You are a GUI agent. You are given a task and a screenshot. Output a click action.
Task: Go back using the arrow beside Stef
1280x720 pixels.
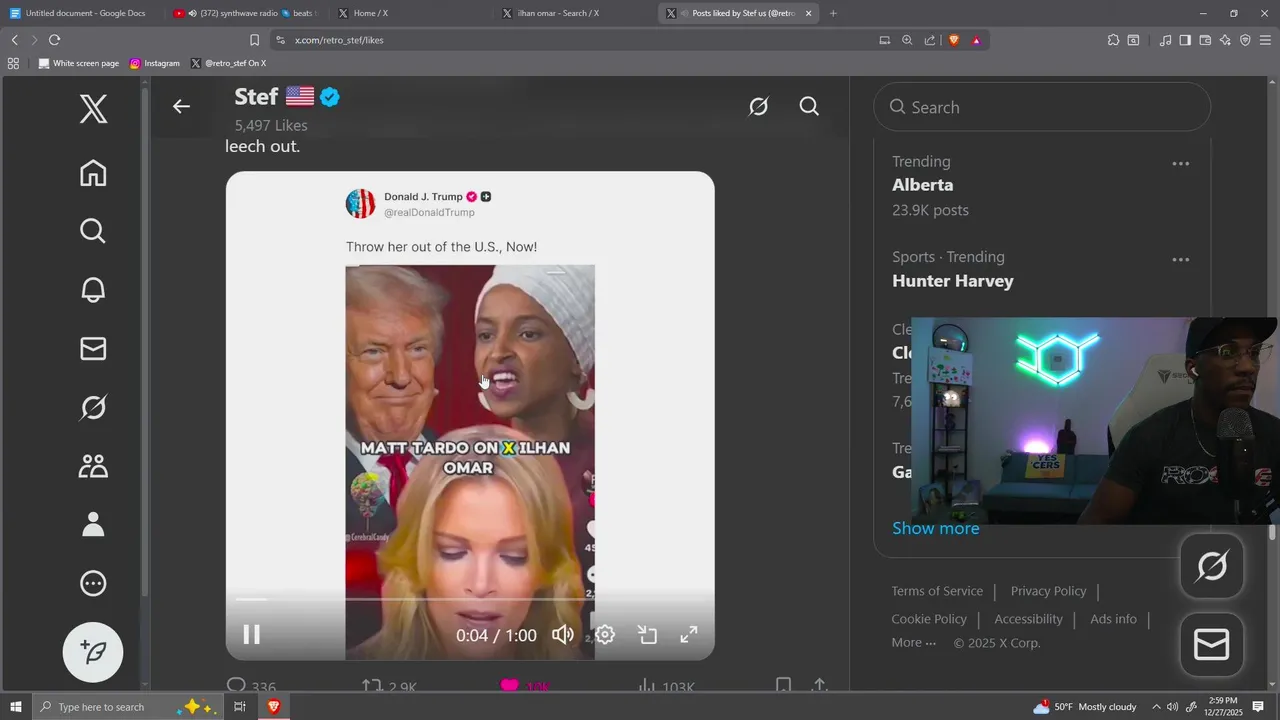pyautogui.click(x=181, y=106)
